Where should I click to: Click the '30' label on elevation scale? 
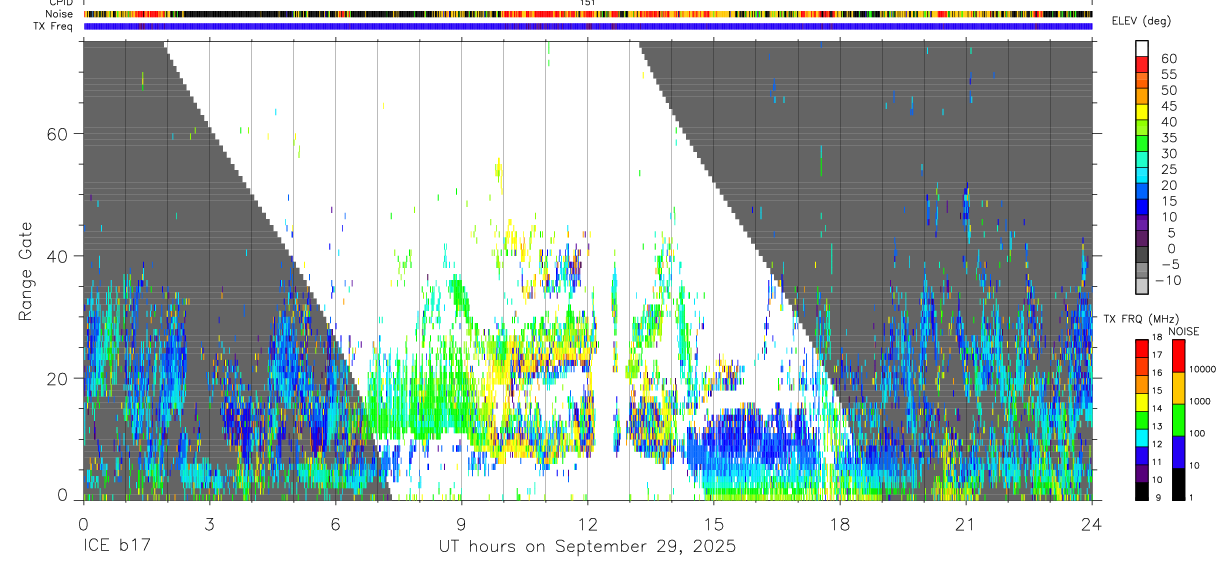click(1168, 154)
